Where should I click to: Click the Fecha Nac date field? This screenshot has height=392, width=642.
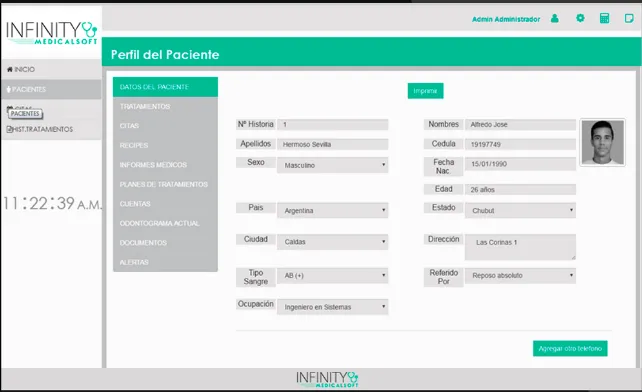tap(520, 164)
